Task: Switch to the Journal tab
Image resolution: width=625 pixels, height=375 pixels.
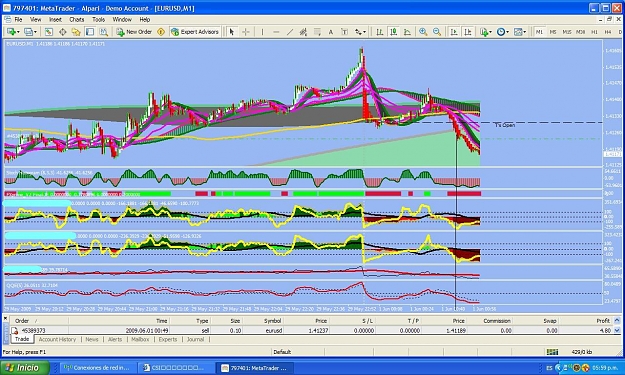Action: (x=195, y=340)
